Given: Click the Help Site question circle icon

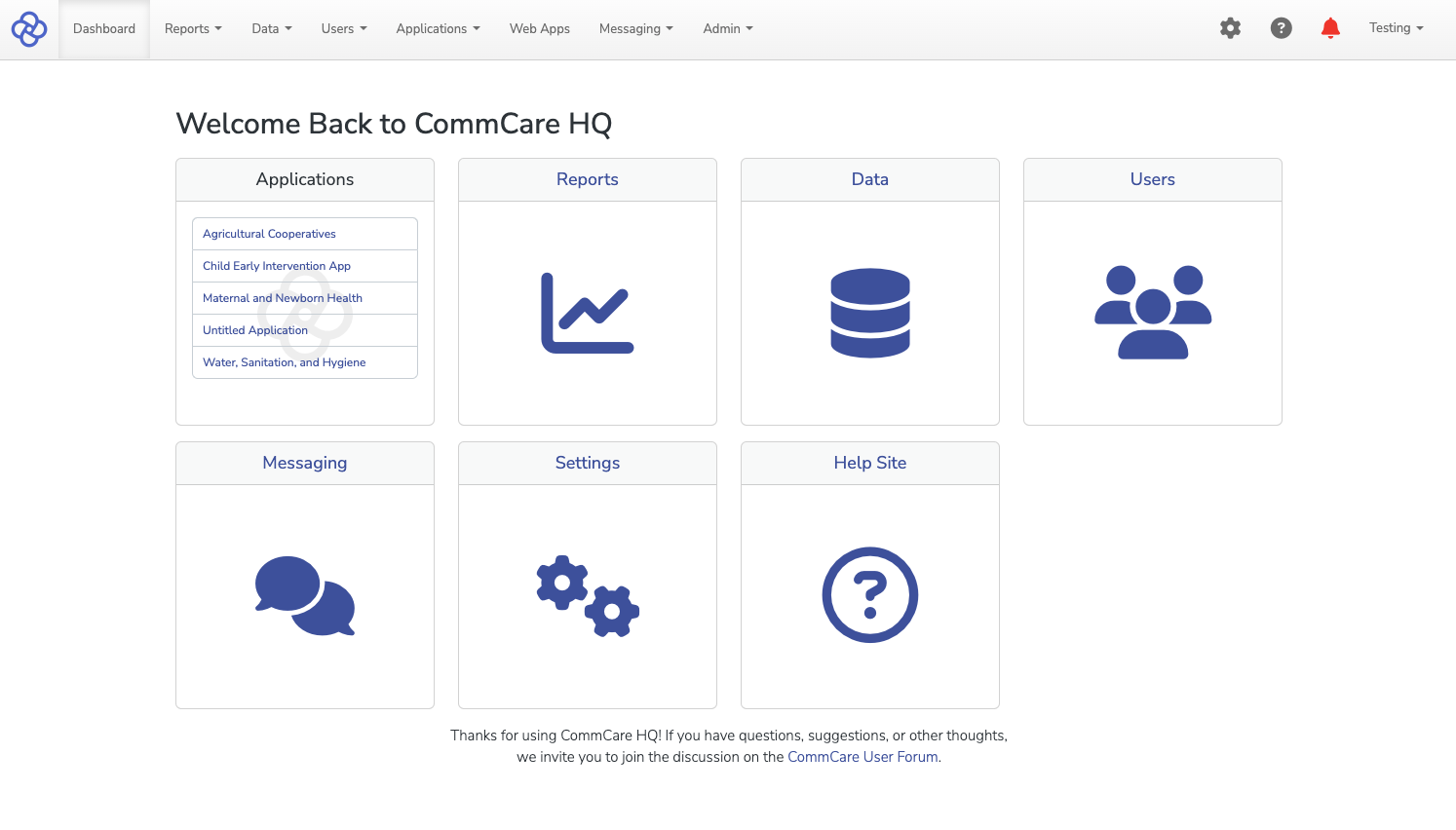Looking at the screenshot, I should point(870,595).
